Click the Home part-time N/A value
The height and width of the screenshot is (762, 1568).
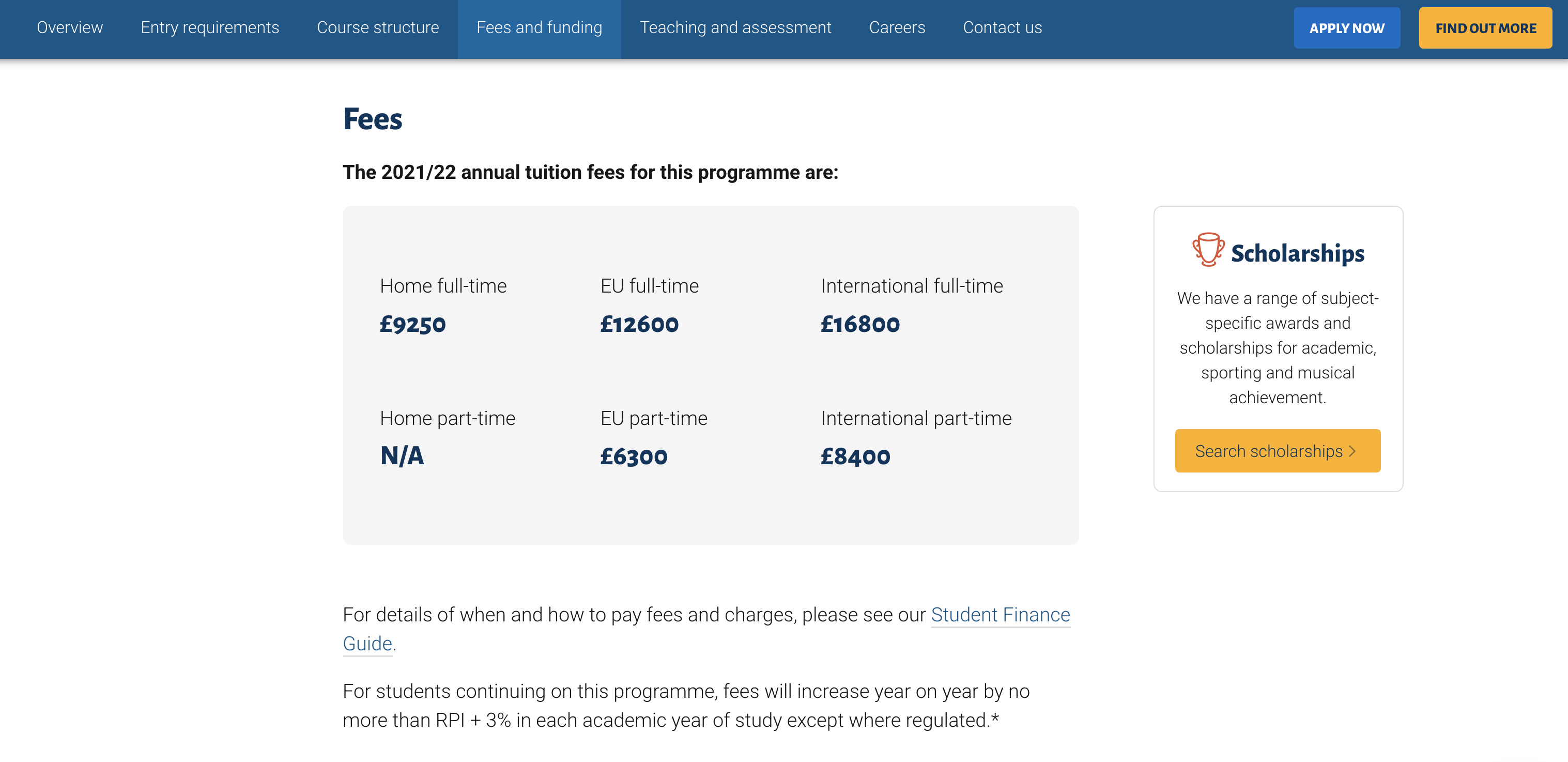click(402, 456)
